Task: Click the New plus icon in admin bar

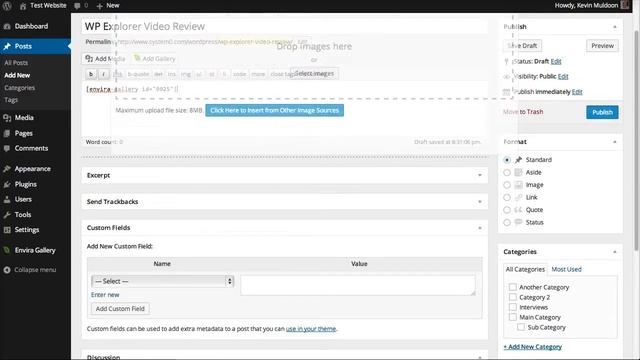Action: 100,6
